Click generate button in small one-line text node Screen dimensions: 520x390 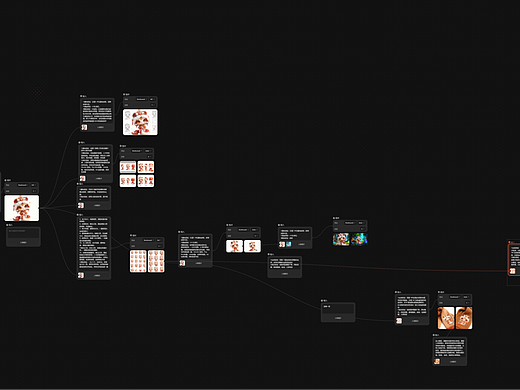[x=338, y=318]
